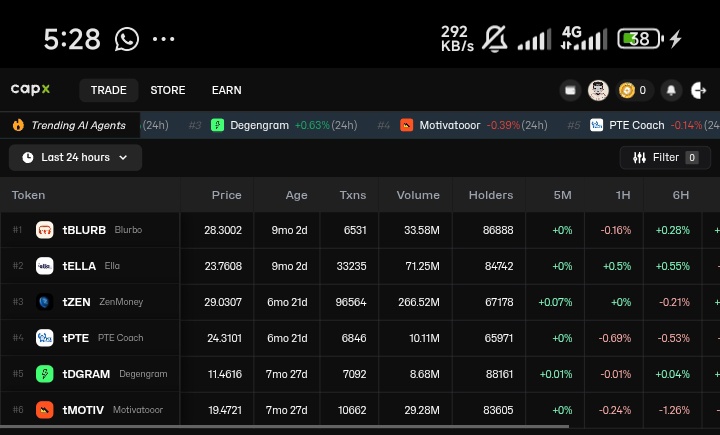720x435 pixels.
Task: Open Degengram in trending ticker
Action: (x=284, y=125)
